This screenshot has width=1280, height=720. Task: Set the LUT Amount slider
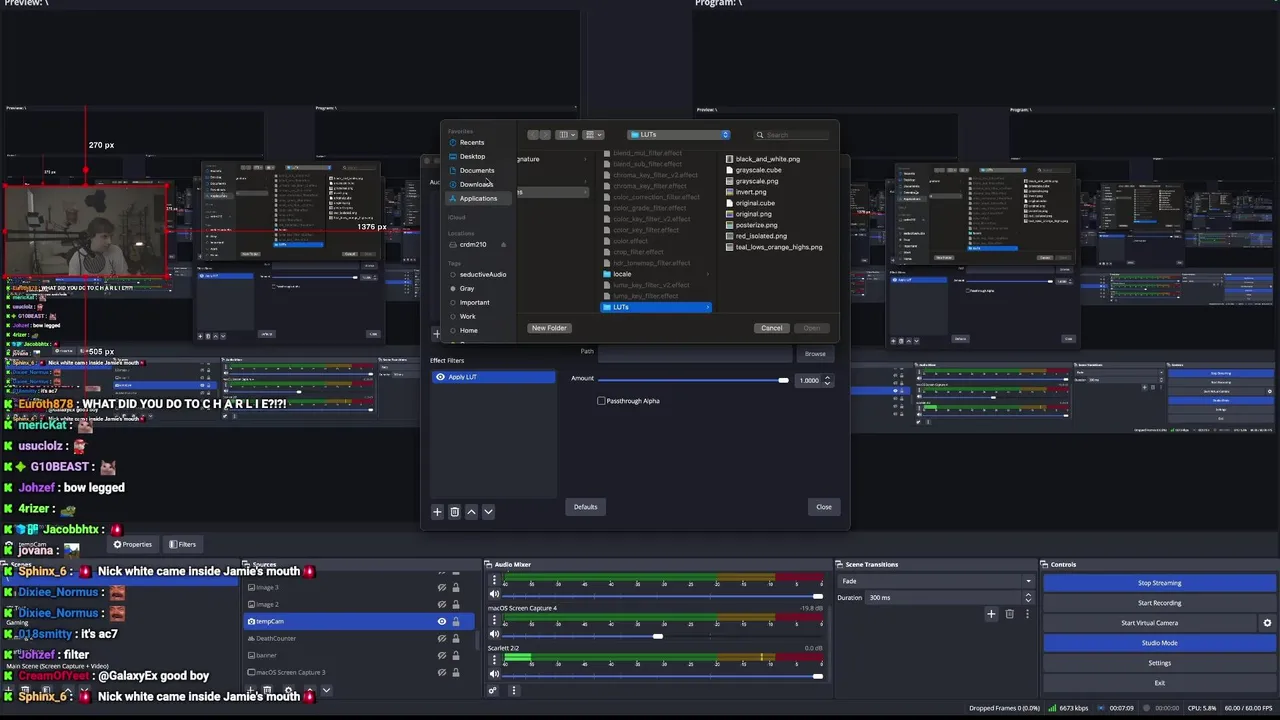coord(693,380)
